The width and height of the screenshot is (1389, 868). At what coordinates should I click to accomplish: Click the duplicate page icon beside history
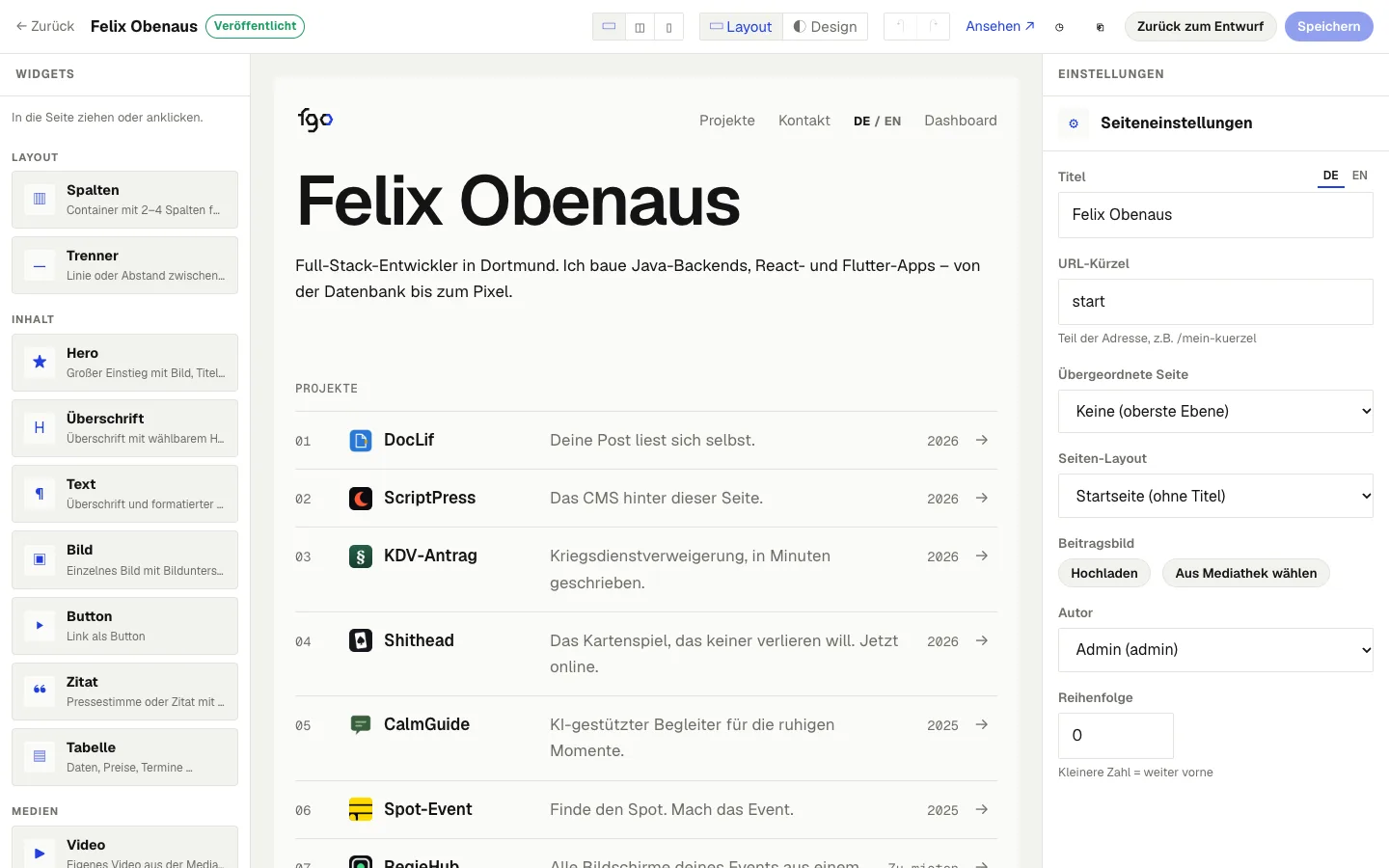point(1100,27)
